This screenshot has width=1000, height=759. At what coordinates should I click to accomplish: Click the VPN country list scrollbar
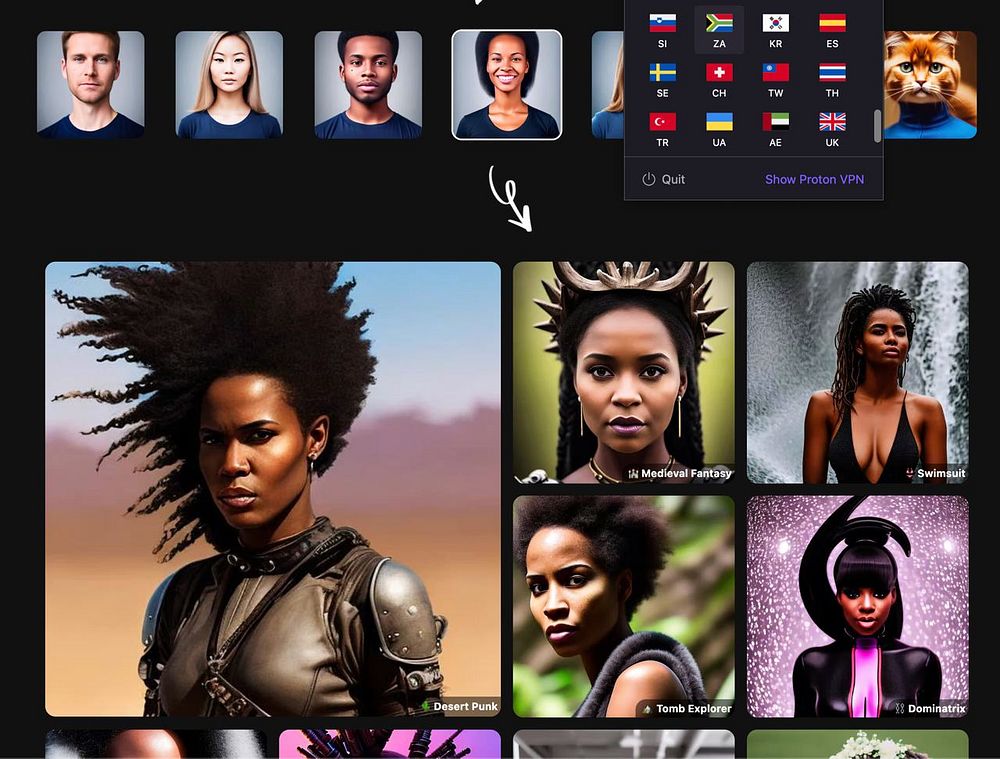point(878,126)
